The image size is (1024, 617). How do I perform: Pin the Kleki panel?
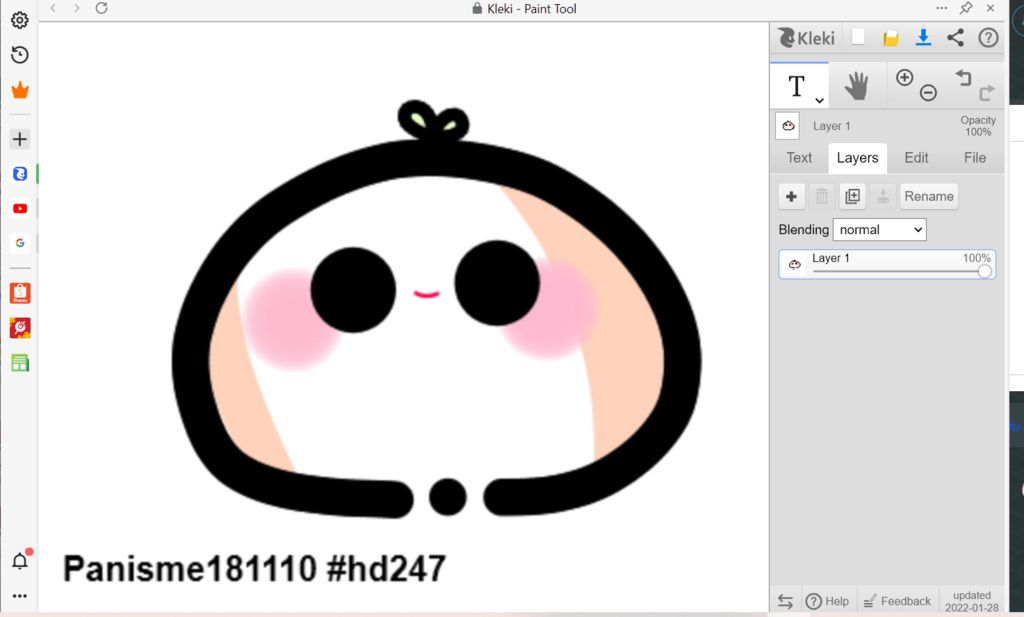966,8
